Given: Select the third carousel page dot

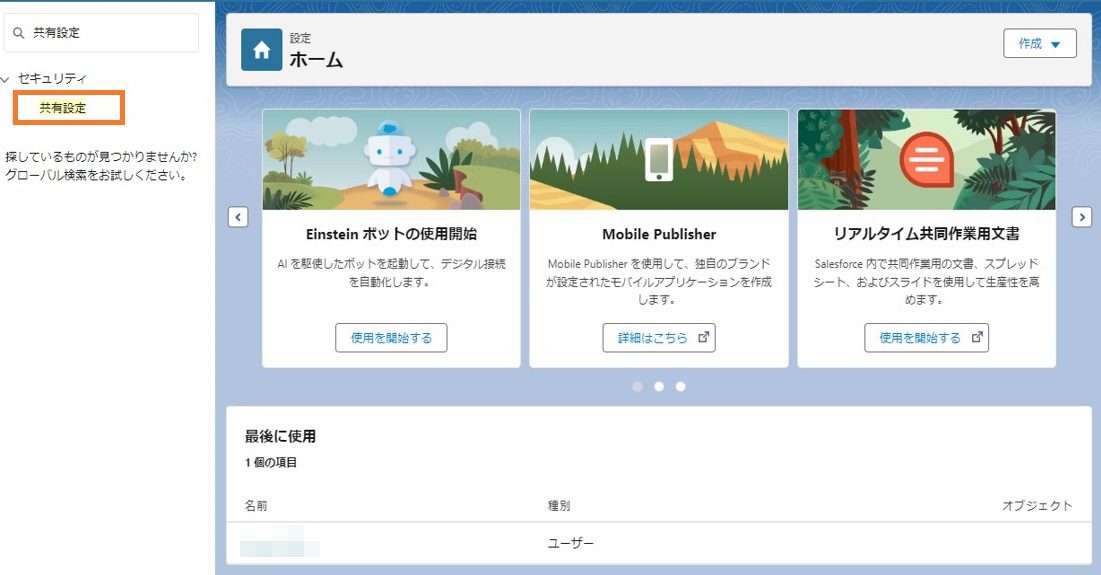Looking at the screenshot, I should tap(680, 386).
